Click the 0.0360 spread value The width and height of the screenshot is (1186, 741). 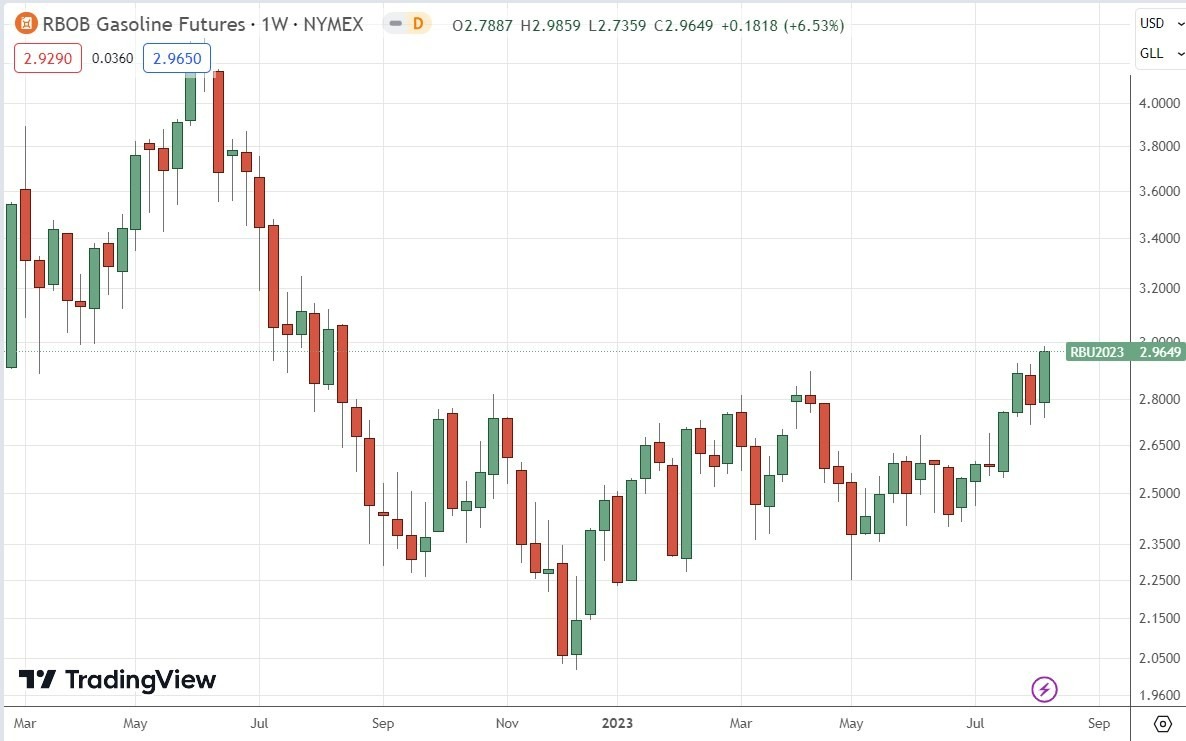tap(114, 58)
